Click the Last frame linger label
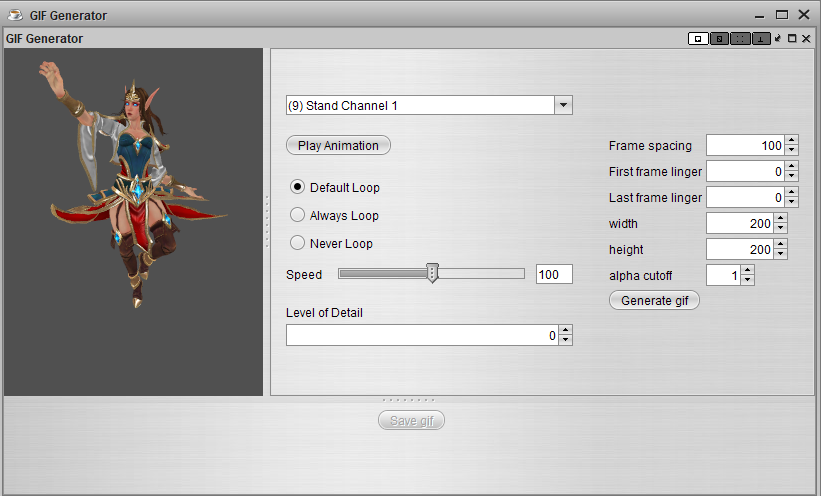Screen dimensions: 821x496 pyautogui.click(x=655, y=197)
